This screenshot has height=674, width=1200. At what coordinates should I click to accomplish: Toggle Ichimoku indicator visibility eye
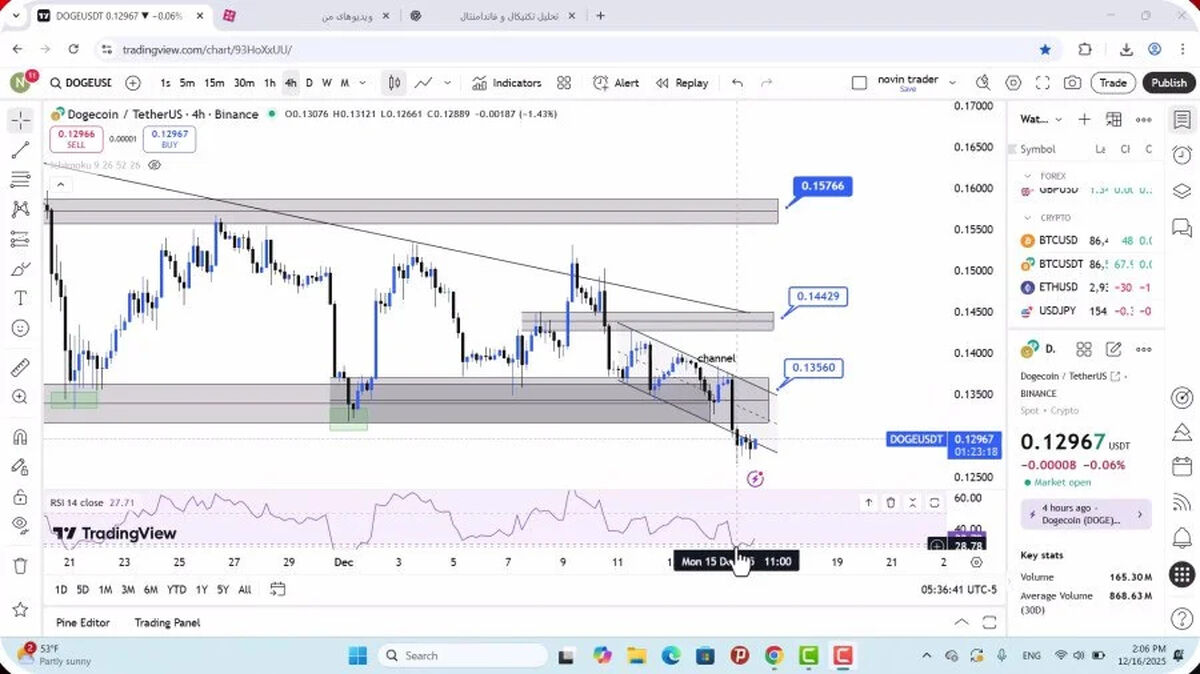(x=154, y=165)
